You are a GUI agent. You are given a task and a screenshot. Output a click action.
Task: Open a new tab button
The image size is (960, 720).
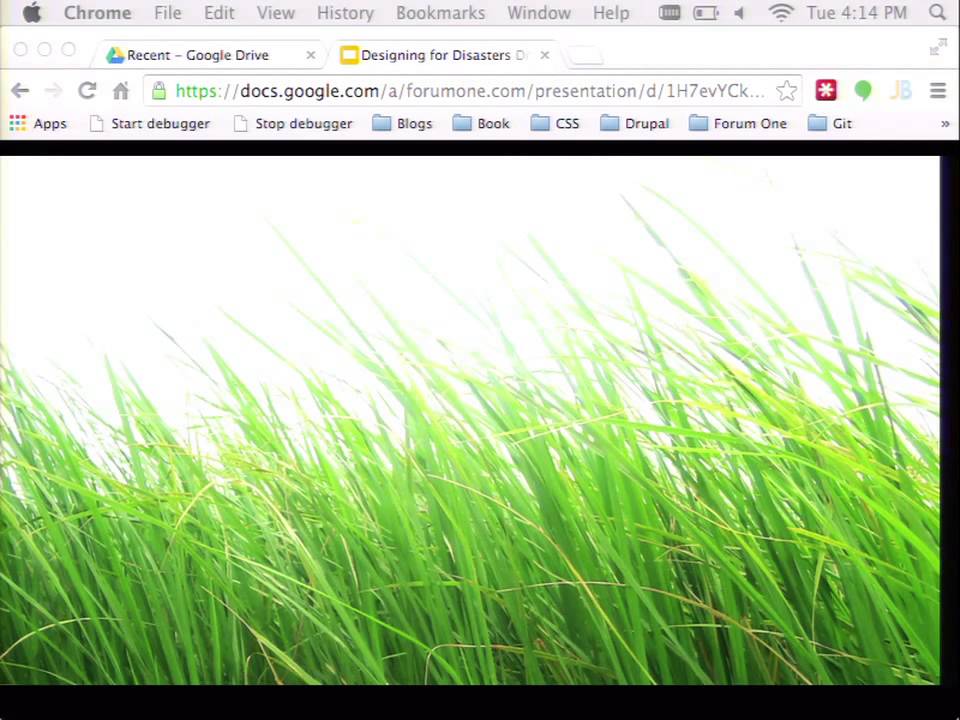coord(586,56)
